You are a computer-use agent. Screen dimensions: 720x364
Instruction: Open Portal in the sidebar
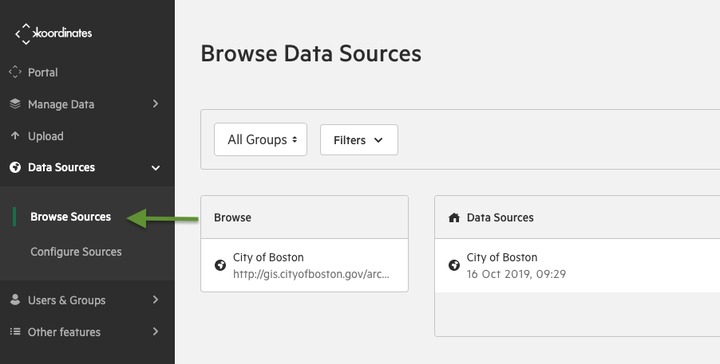pos(43,73)
